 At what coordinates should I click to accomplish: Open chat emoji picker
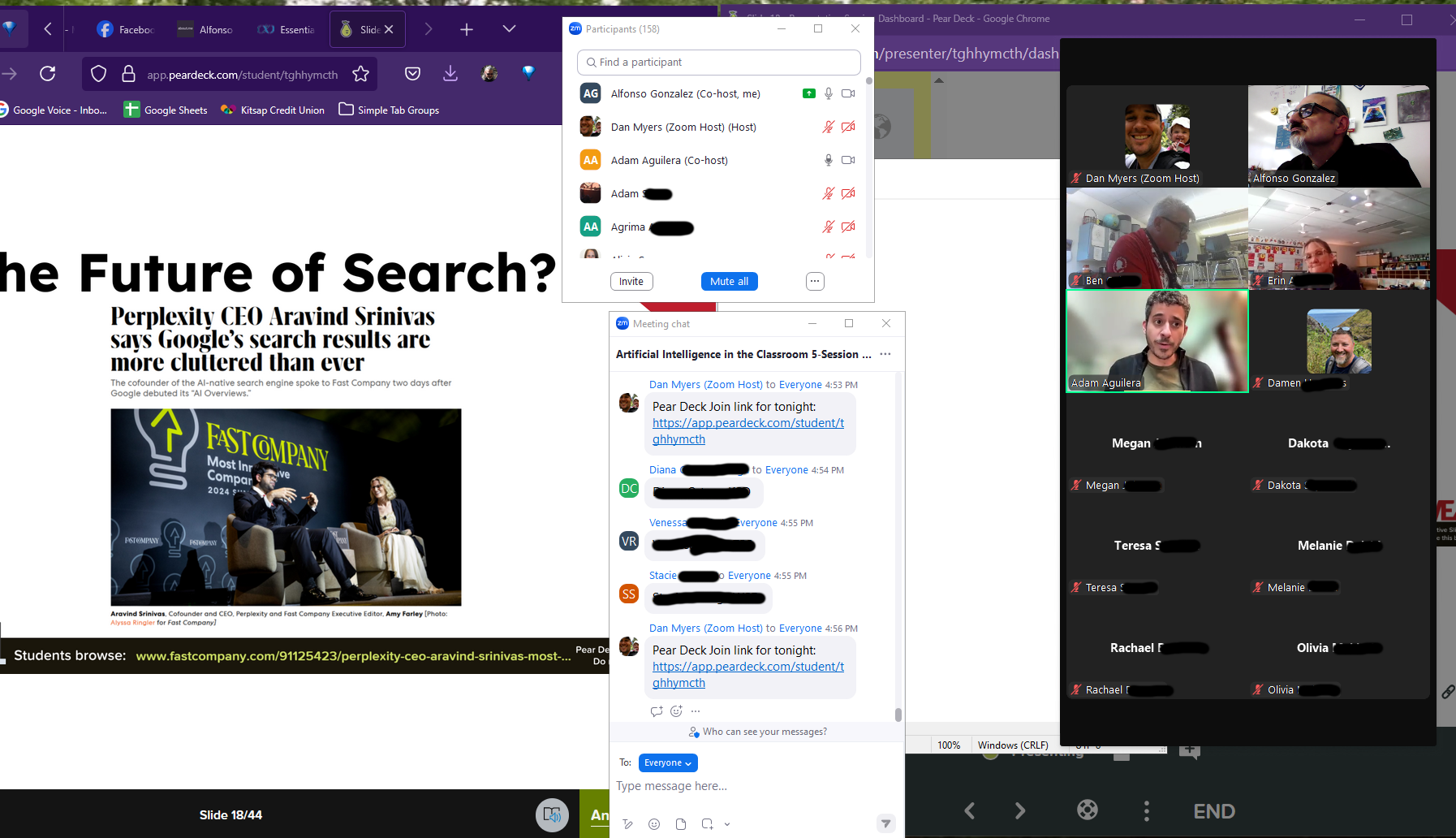654,824
